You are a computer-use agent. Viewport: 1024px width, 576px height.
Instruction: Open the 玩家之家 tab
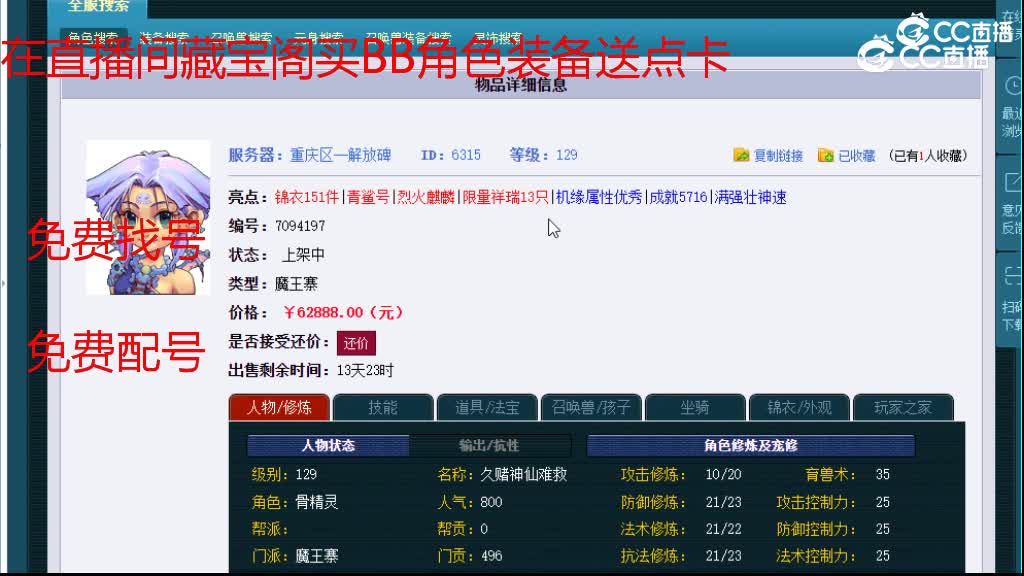pos(903,407)
